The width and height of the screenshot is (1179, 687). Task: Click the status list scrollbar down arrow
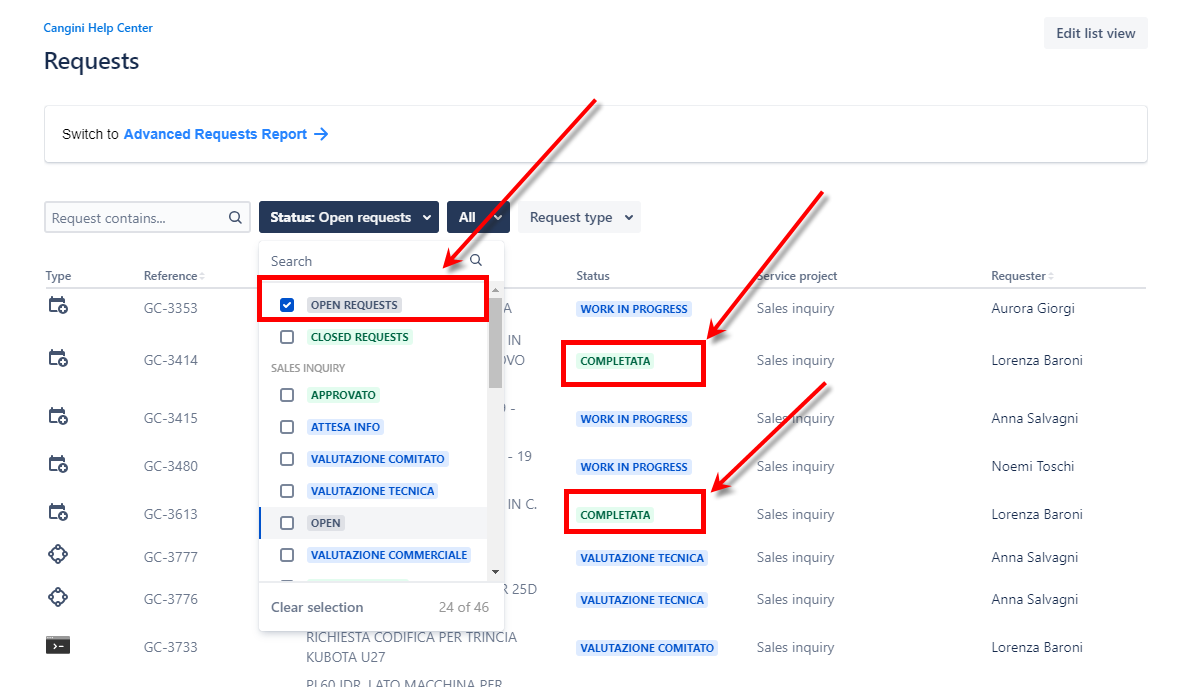click(495, 572)
